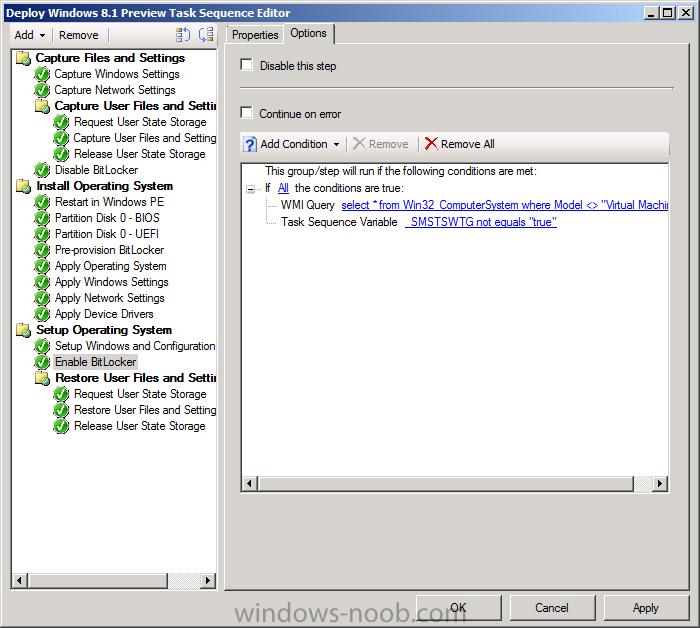This screenshot has height=628, width=700.
Task: Click check icon beside Apply Operating System
Action: point(42,266)
